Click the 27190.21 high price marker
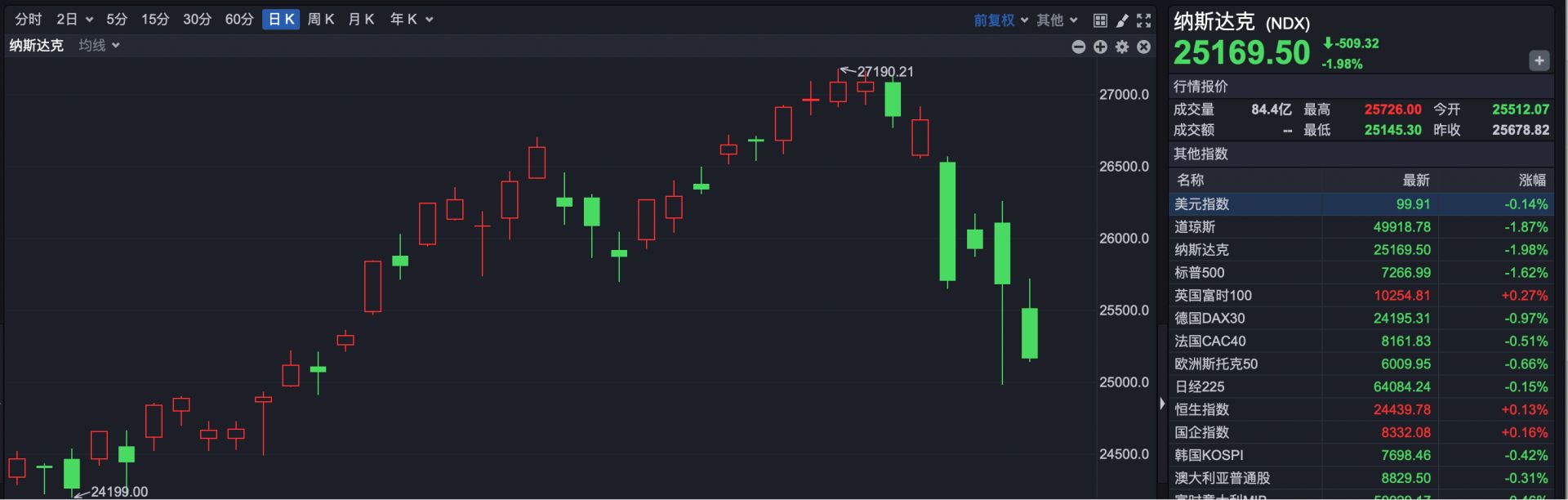 tap(885, 72)
